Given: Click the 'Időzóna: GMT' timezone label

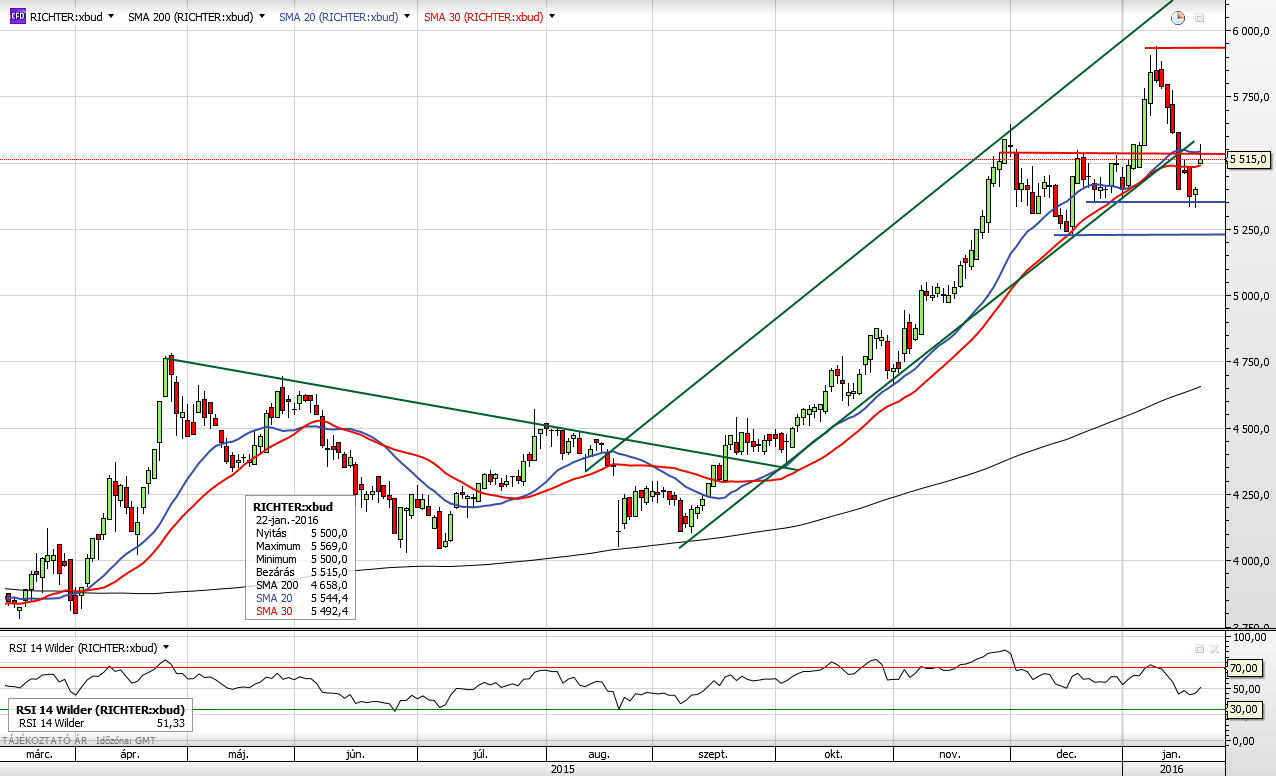Looking at the screenshot, I should pos(126,741).
